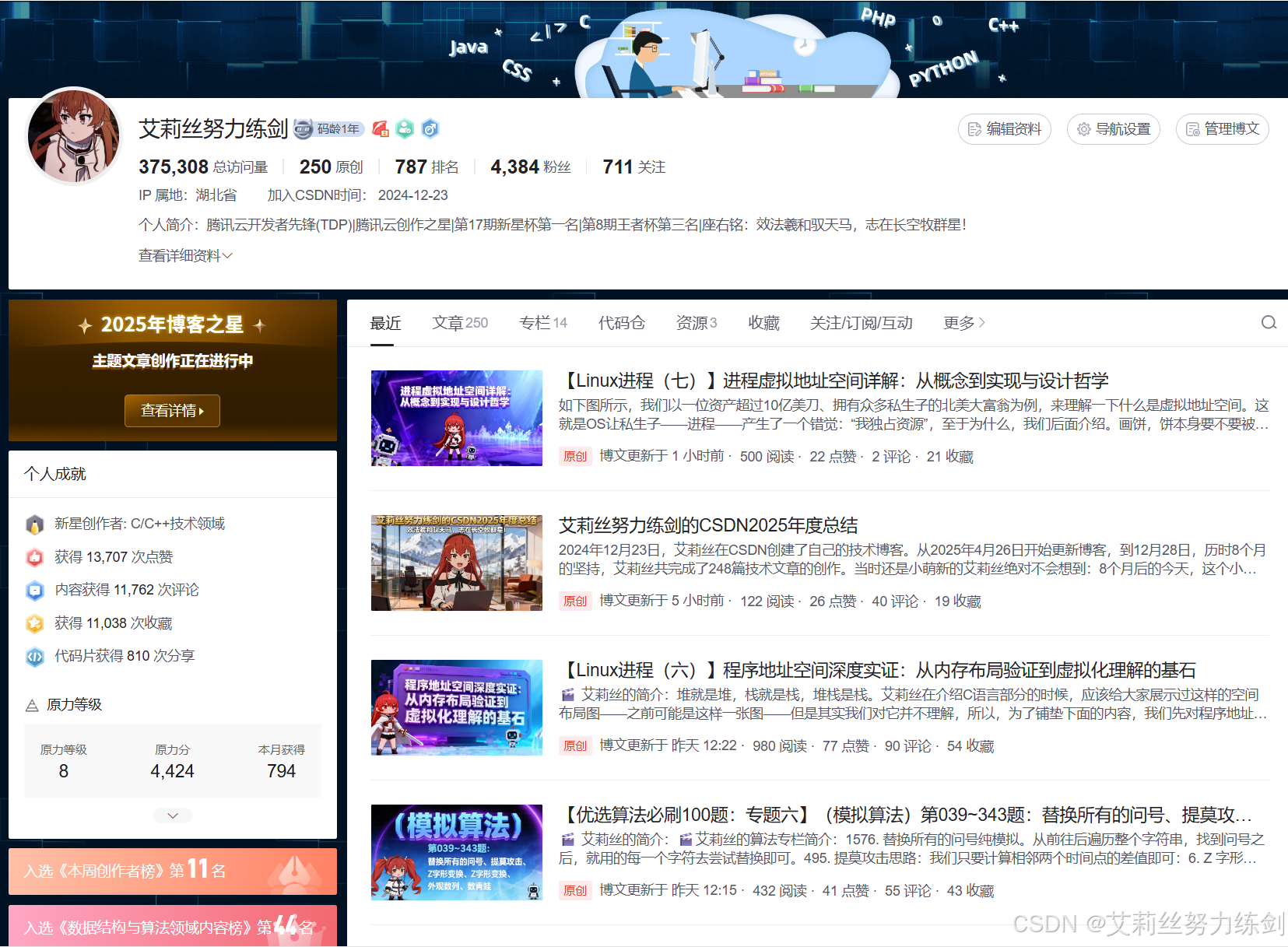
Task: Open article title 【Linux进程(六)】程序地址空间深度实证
Action: point(877,670)
